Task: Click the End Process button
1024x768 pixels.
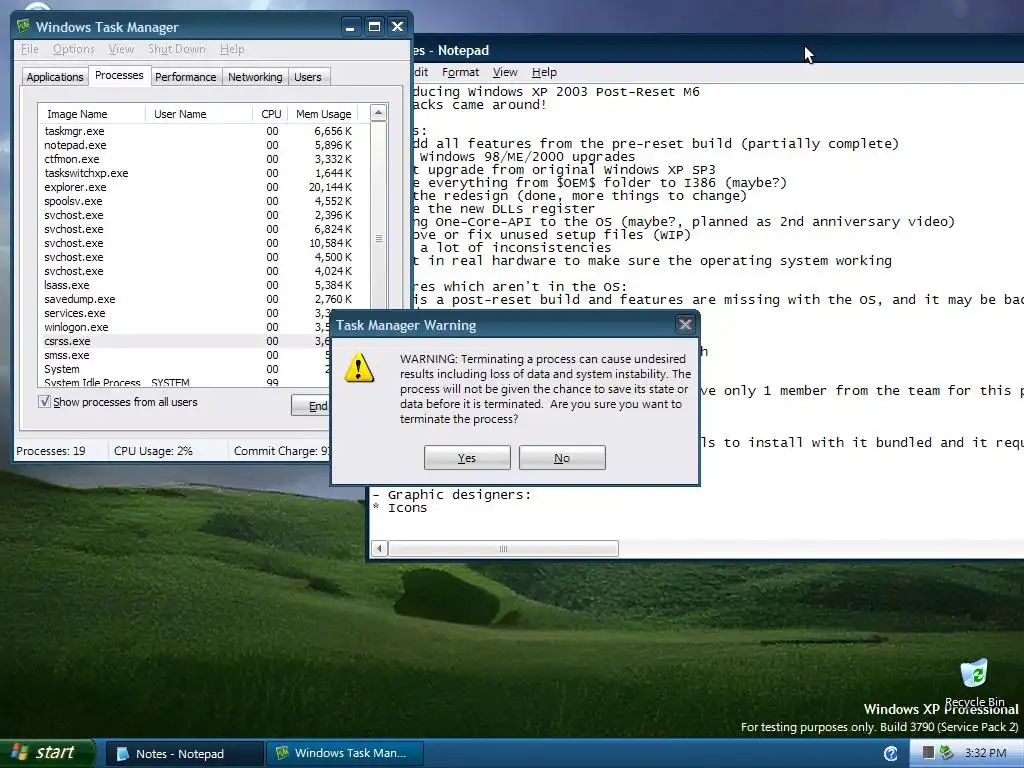Action: click(x=312, y=406)
